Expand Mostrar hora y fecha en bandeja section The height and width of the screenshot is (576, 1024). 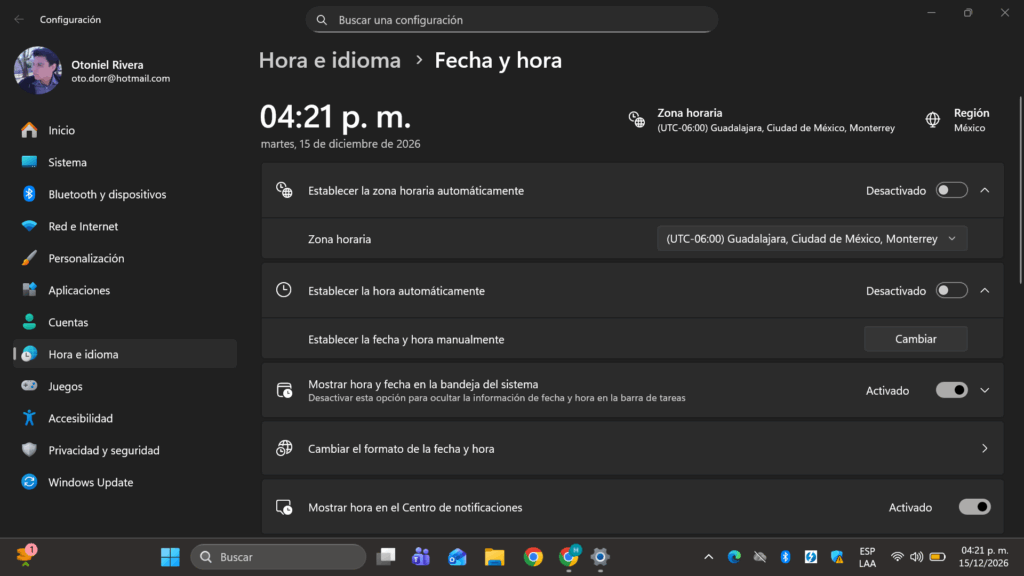click(984, 391)
